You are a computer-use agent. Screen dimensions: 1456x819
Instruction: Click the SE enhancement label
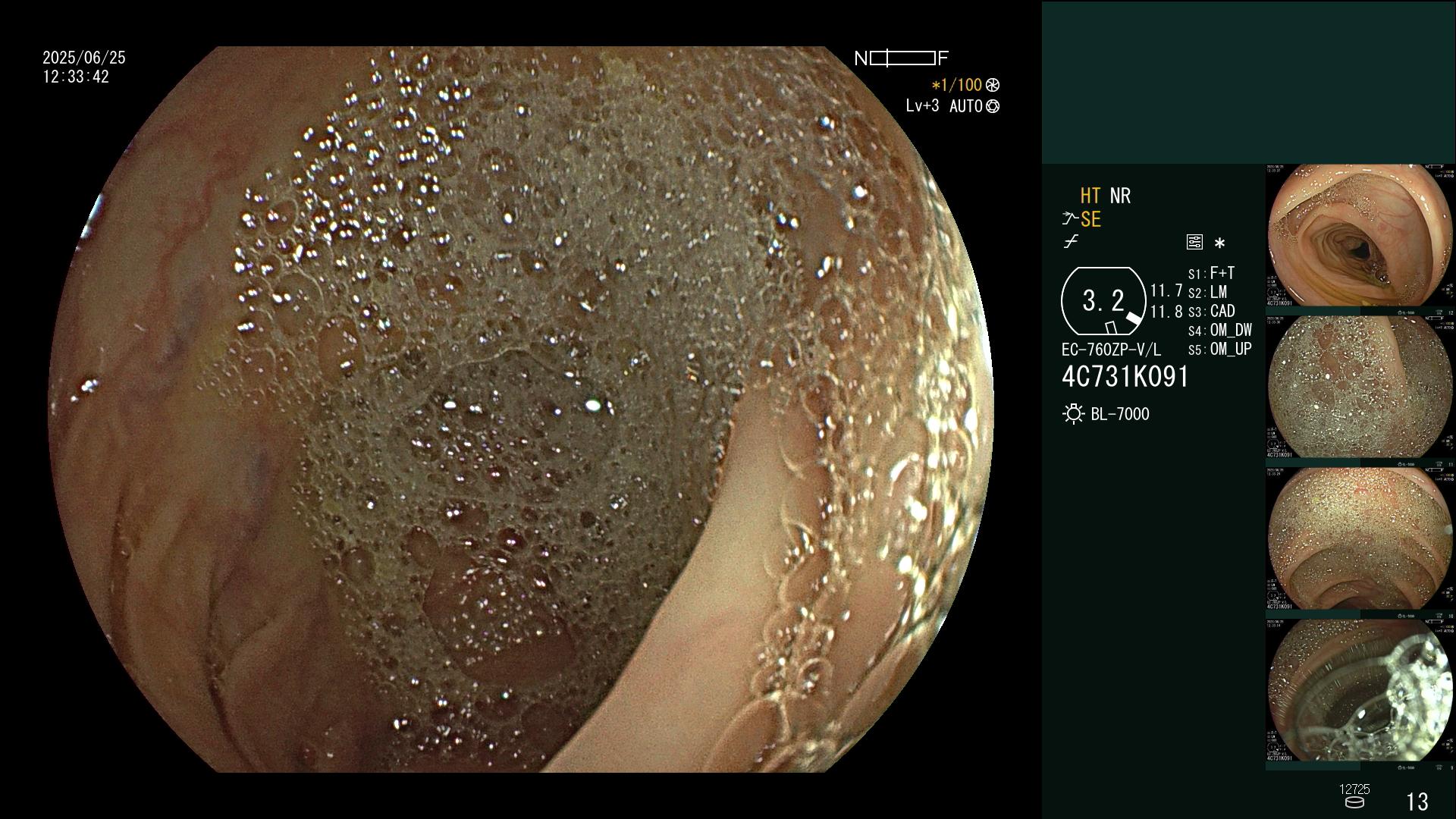1090,219
